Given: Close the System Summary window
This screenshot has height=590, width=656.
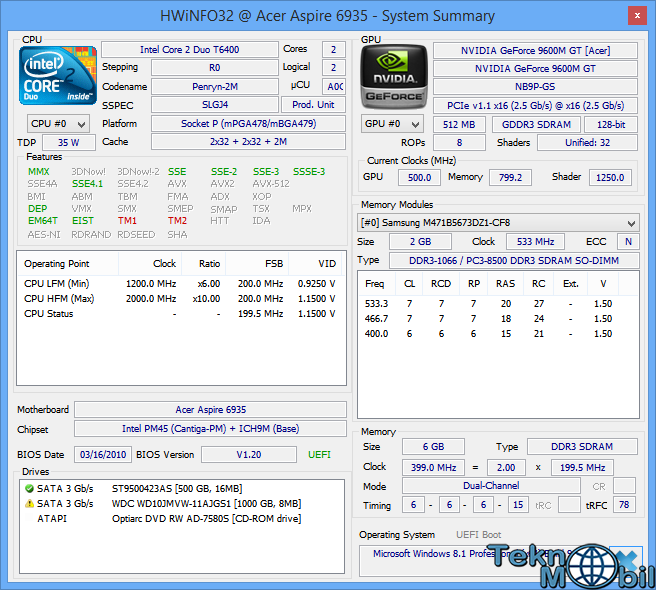Looking at the screenshot, I should click(637, 15).
